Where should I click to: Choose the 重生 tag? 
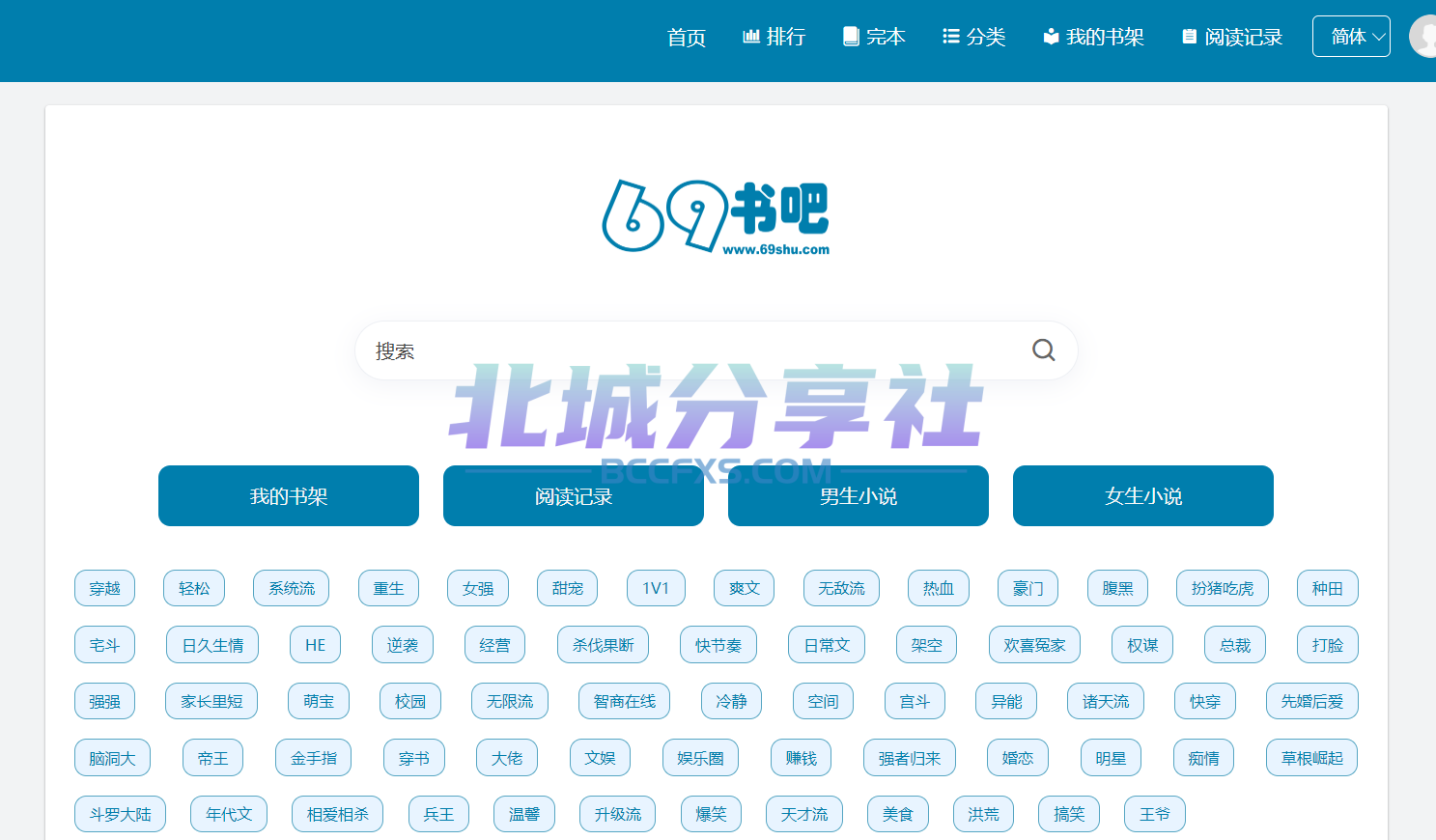click(388, 588)
